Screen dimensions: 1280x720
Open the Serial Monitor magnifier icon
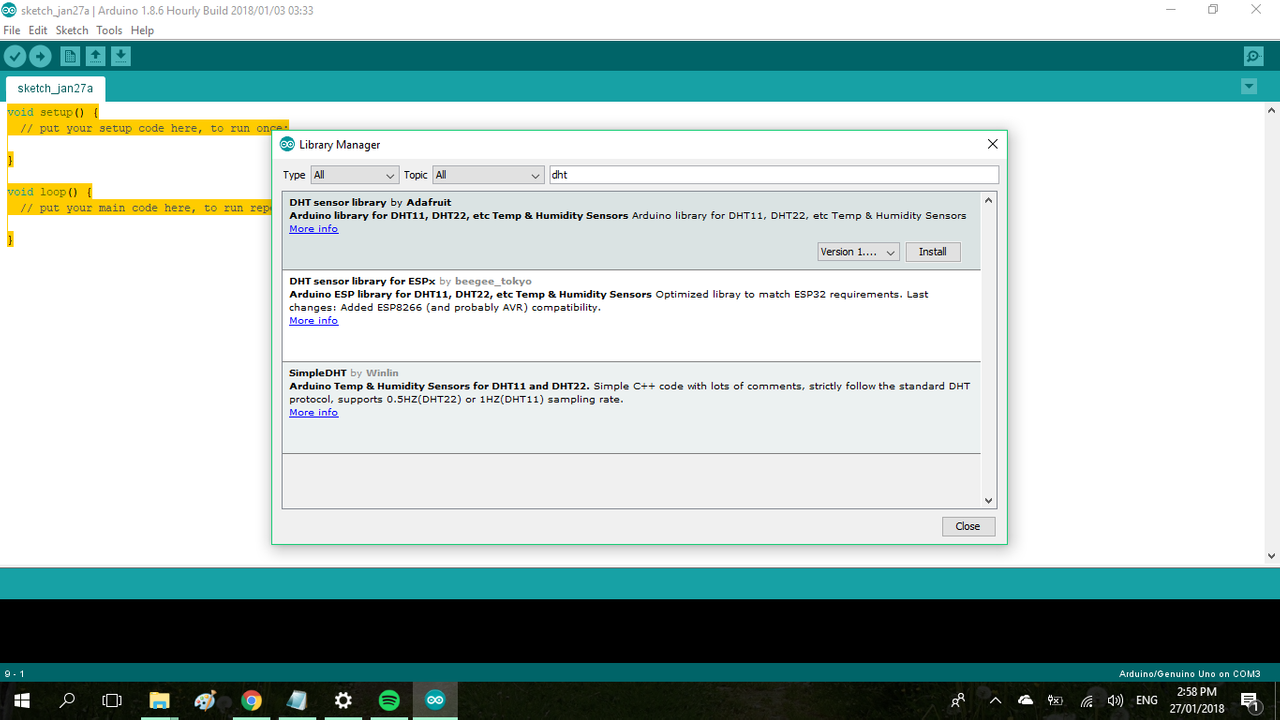pyautogui.click(x=1253, y=57)
